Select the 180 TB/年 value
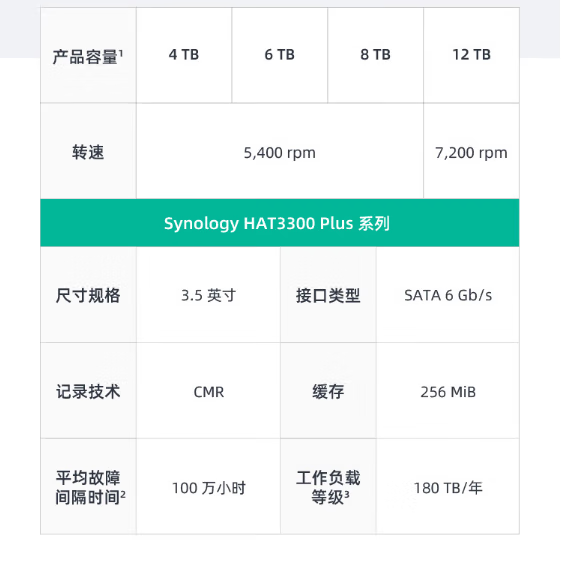The width and height of the screenshot is (561, 561). [448, 487]
